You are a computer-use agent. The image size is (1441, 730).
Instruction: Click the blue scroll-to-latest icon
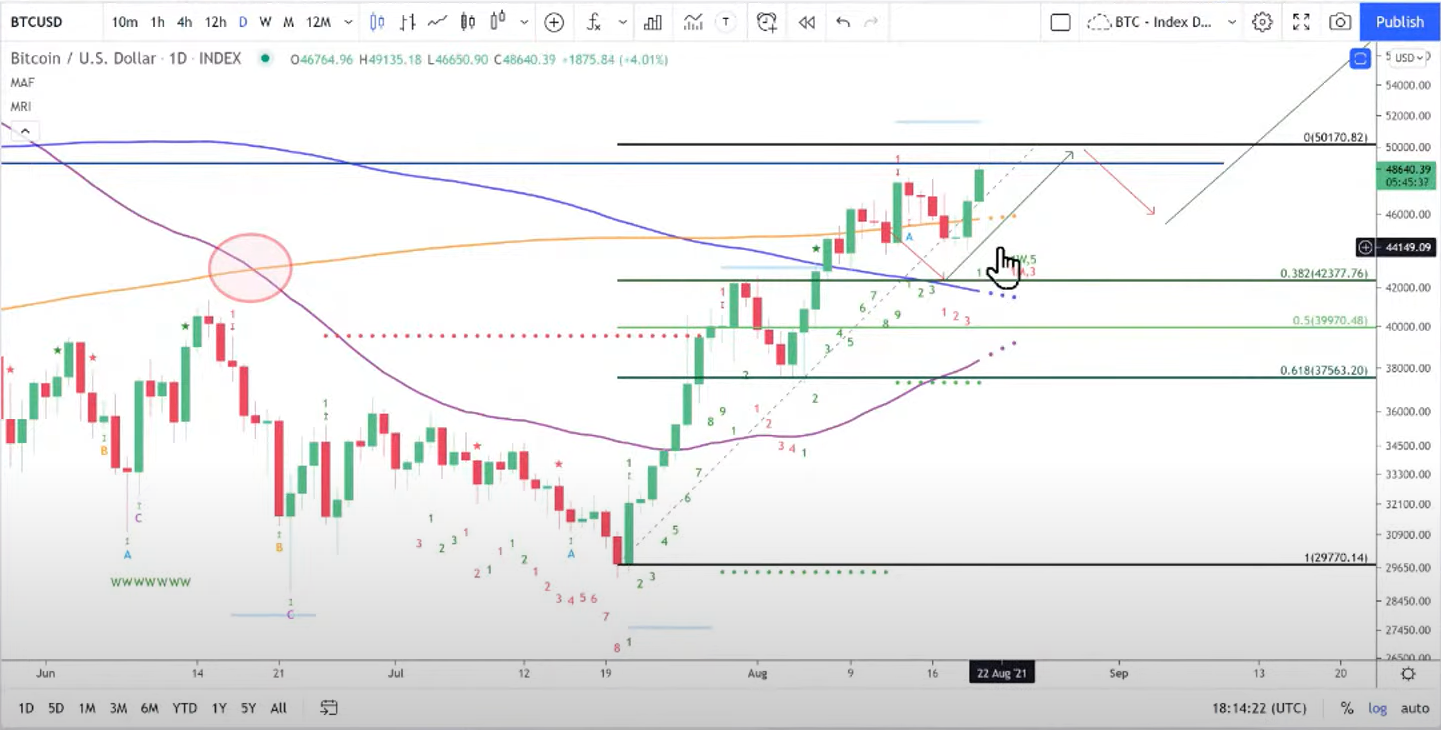[x=1360, y=59]
